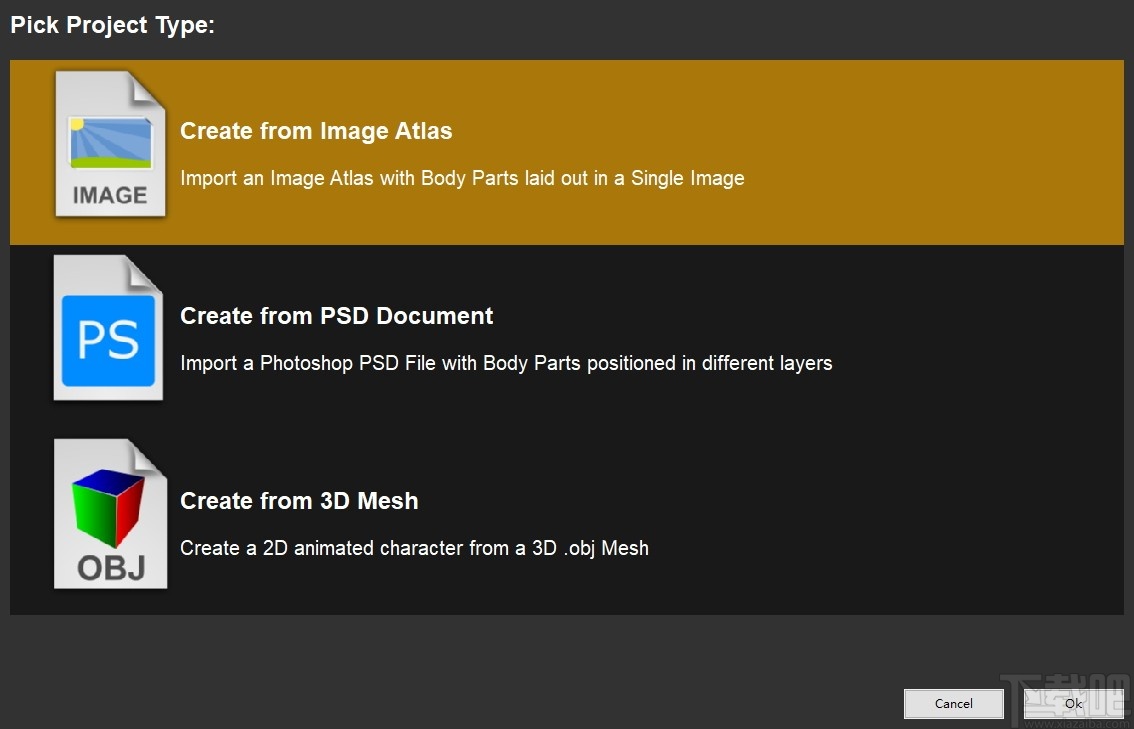
Task: Click the landscape picture in the Image Atlas icon
Action: [x=110, y=143]
